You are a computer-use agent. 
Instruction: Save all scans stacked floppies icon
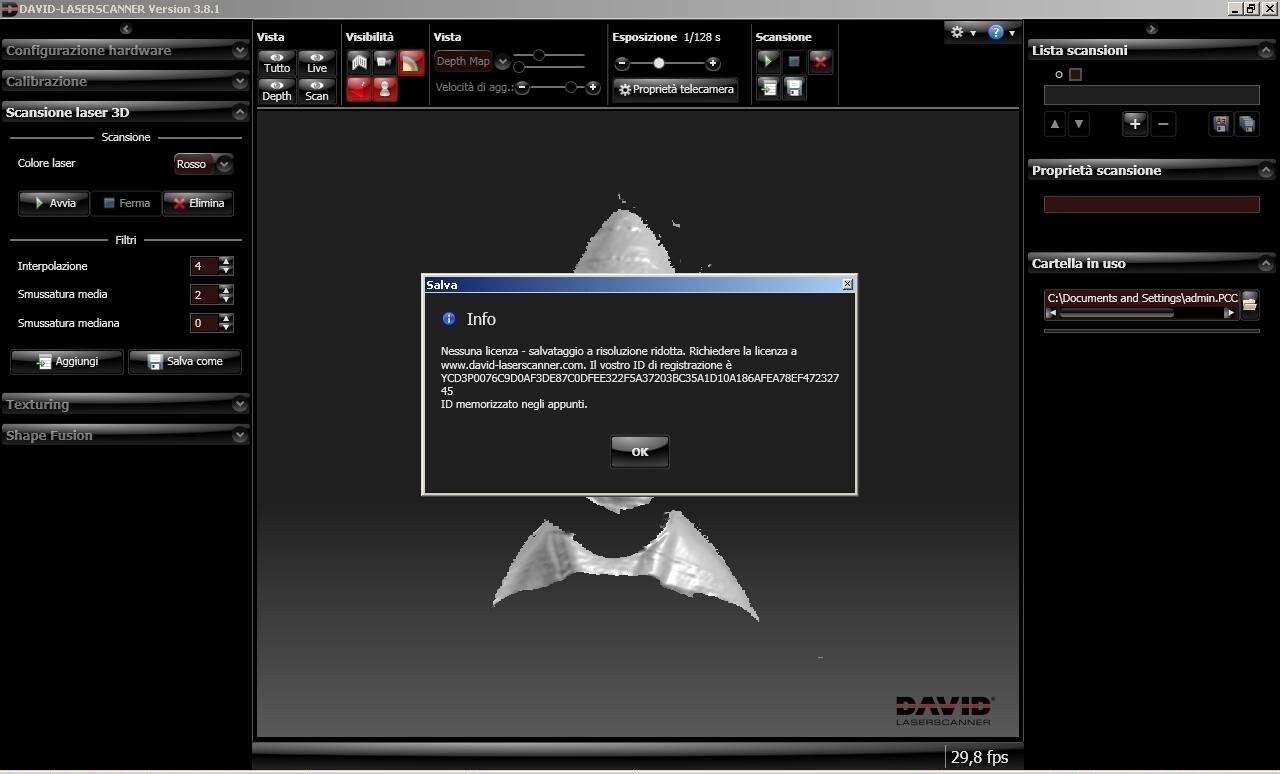coord(1246,124)
